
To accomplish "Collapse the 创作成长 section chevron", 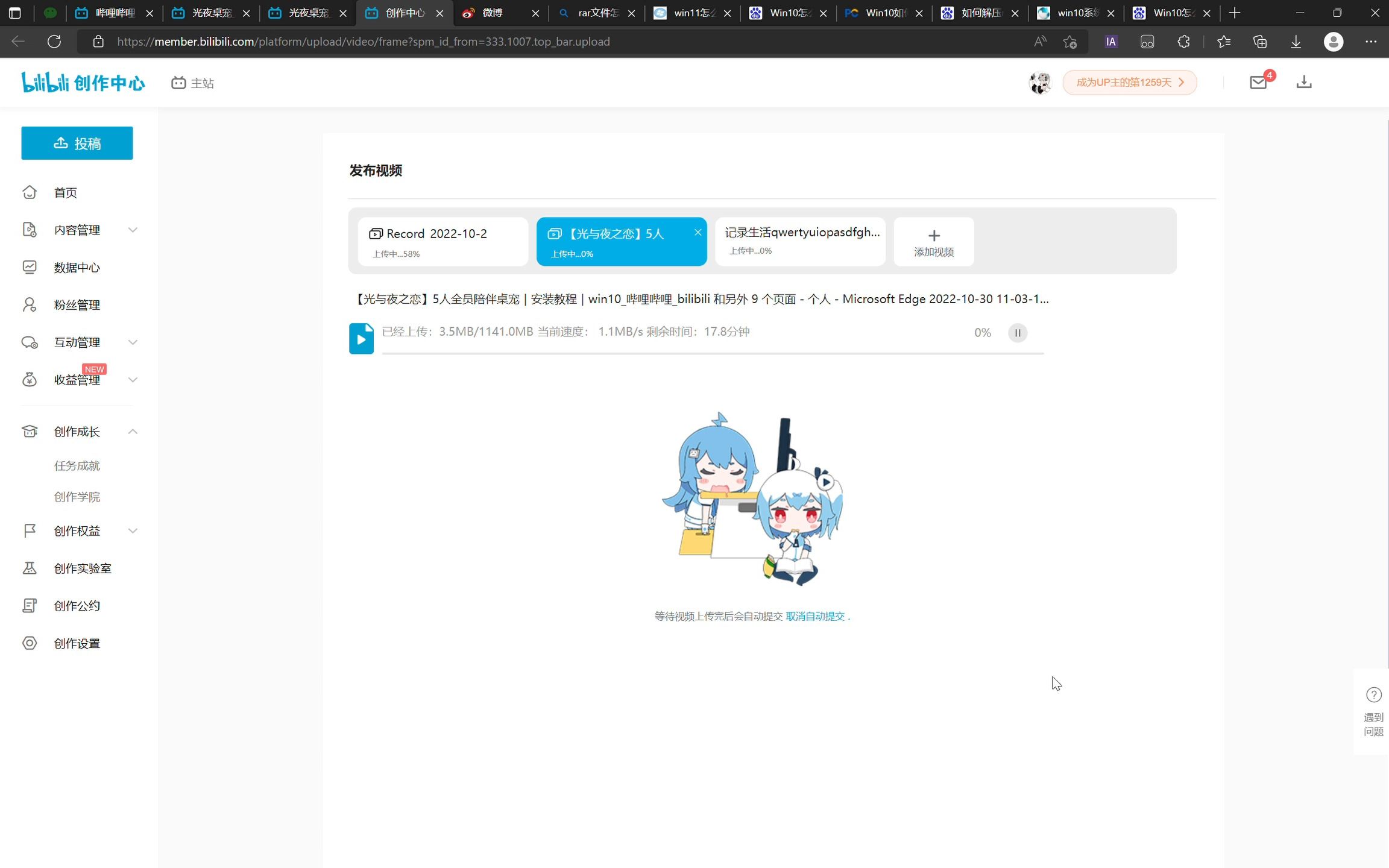I will (x=133, y=431).
